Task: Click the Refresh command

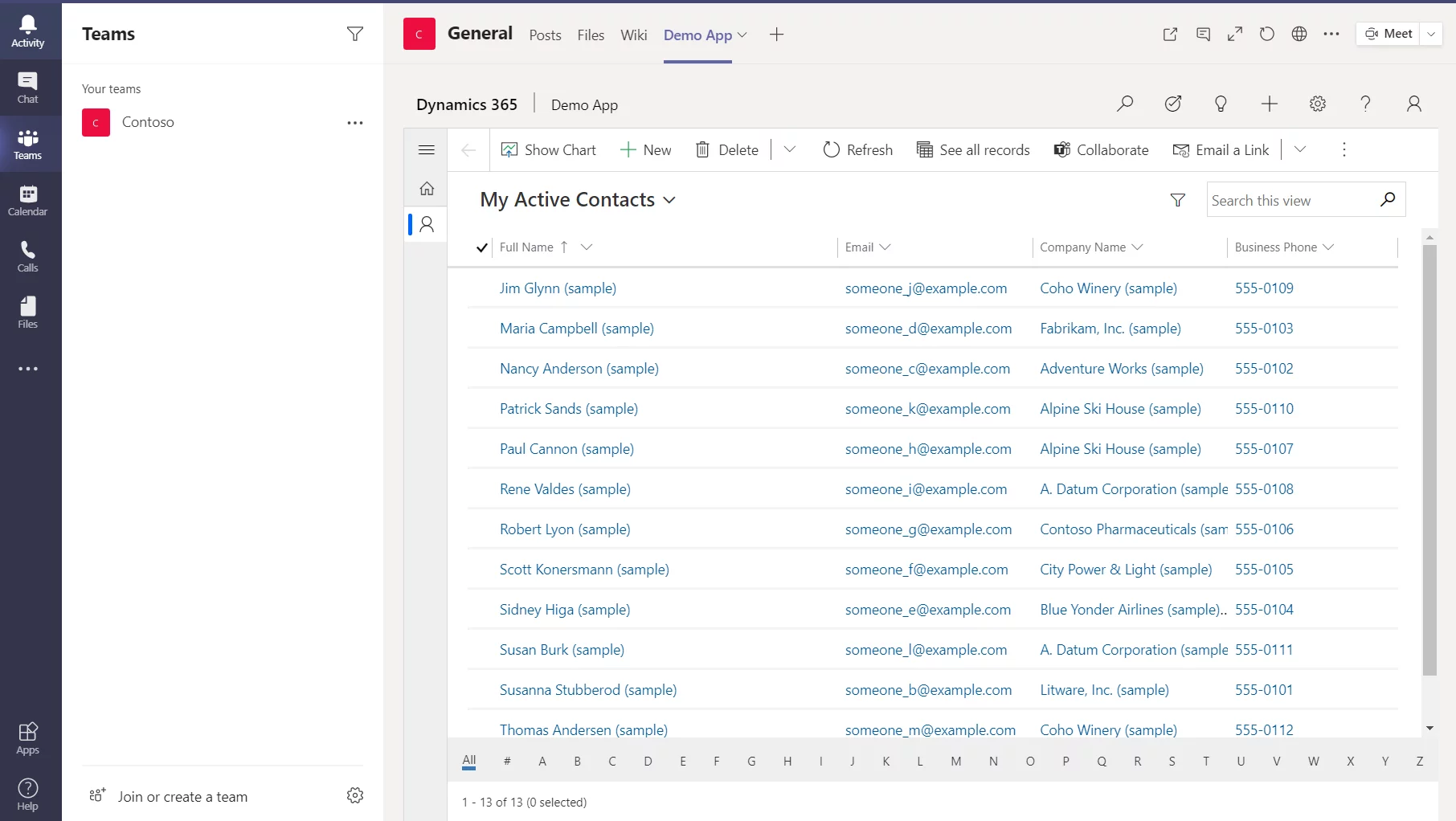Action: [857, 149]
